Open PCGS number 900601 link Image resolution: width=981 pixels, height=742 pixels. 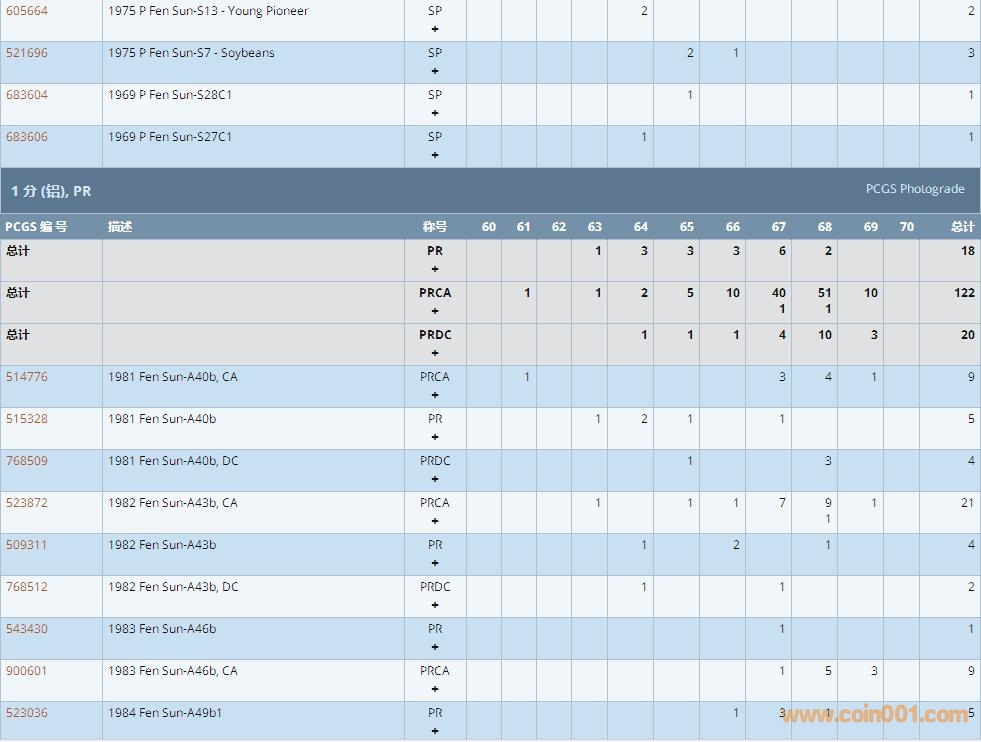(27, 671)
